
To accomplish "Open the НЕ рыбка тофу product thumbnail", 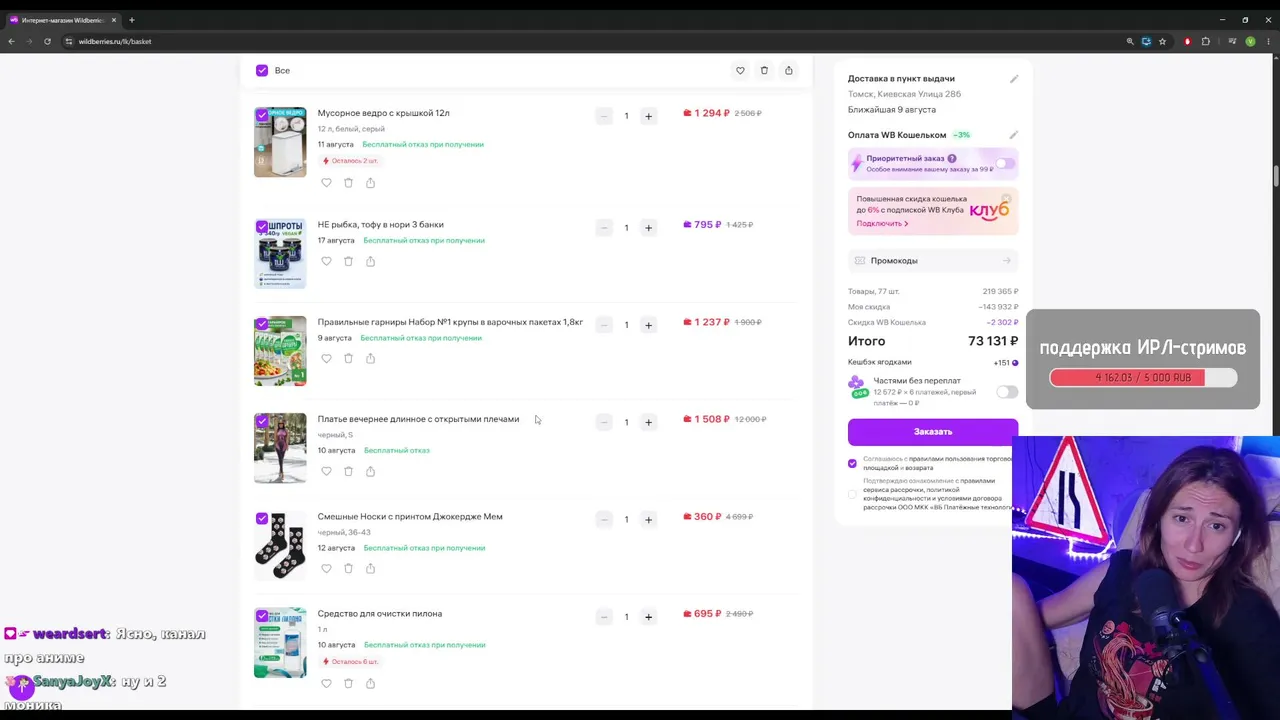I will tap(280, 254).
